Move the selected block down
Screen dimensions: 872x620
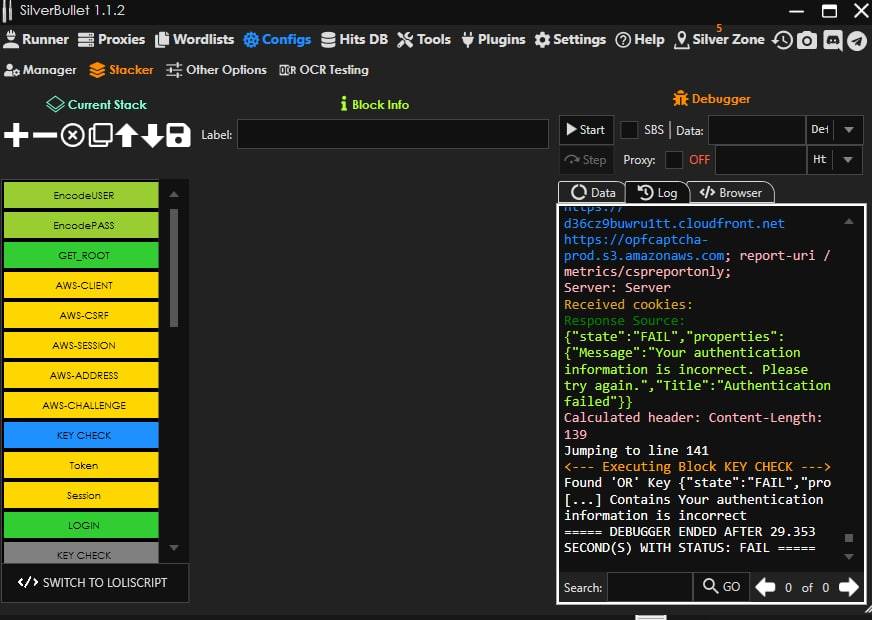(152, 136)
